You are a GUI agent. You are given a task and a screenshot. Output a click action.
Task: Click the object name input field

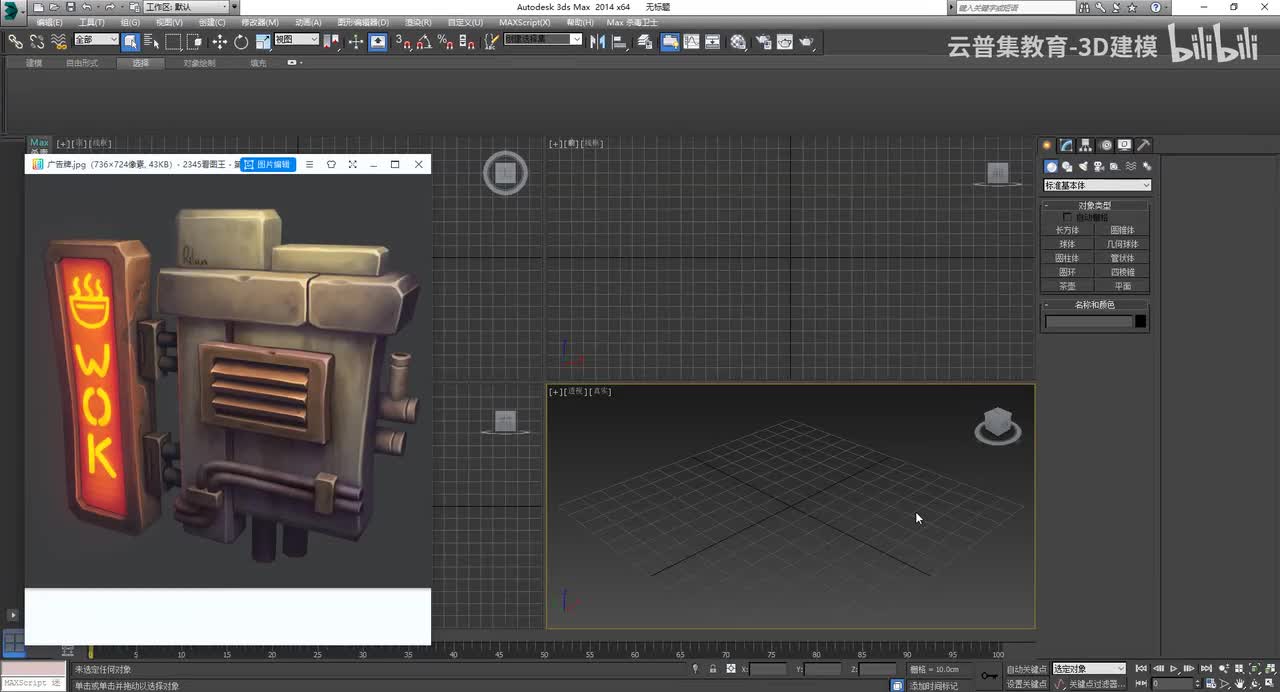point(1088,321)
